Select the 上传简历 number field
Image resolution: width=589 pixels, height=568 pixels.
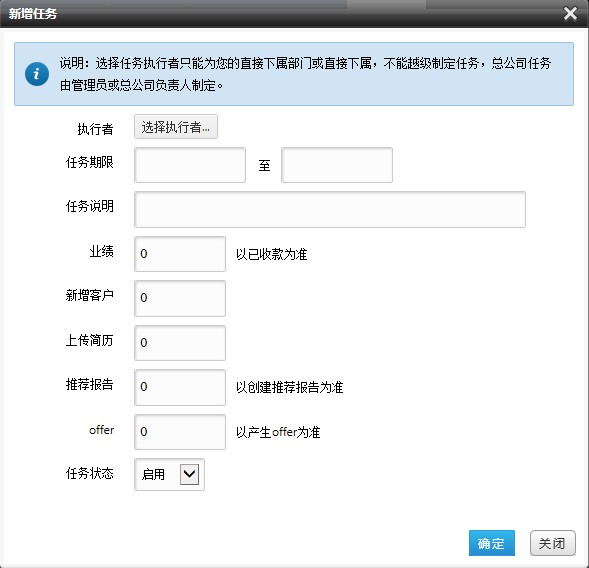(x=180, y=343)
